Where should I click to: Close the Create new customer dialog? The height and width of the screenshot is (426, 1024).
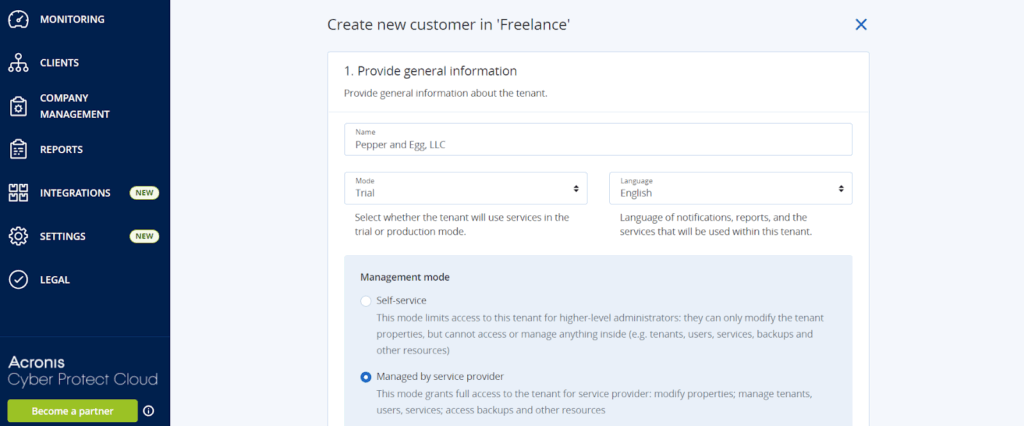pyautogui.click(x=860, y=24)
